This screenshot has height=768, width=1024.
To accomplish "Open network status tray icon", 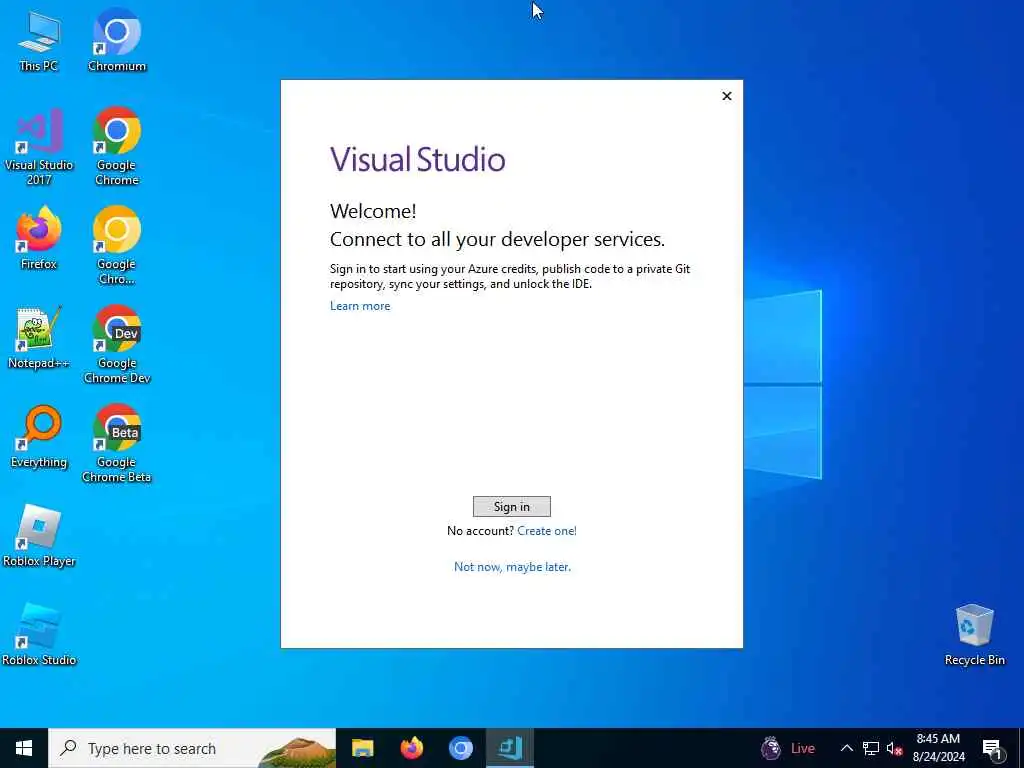I will 871,748.
